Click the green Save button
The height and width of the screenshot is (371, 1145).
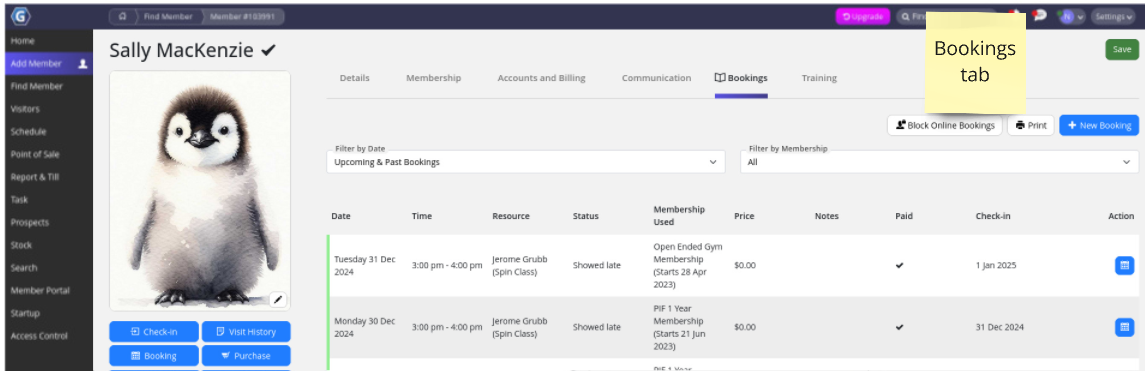1122,50
